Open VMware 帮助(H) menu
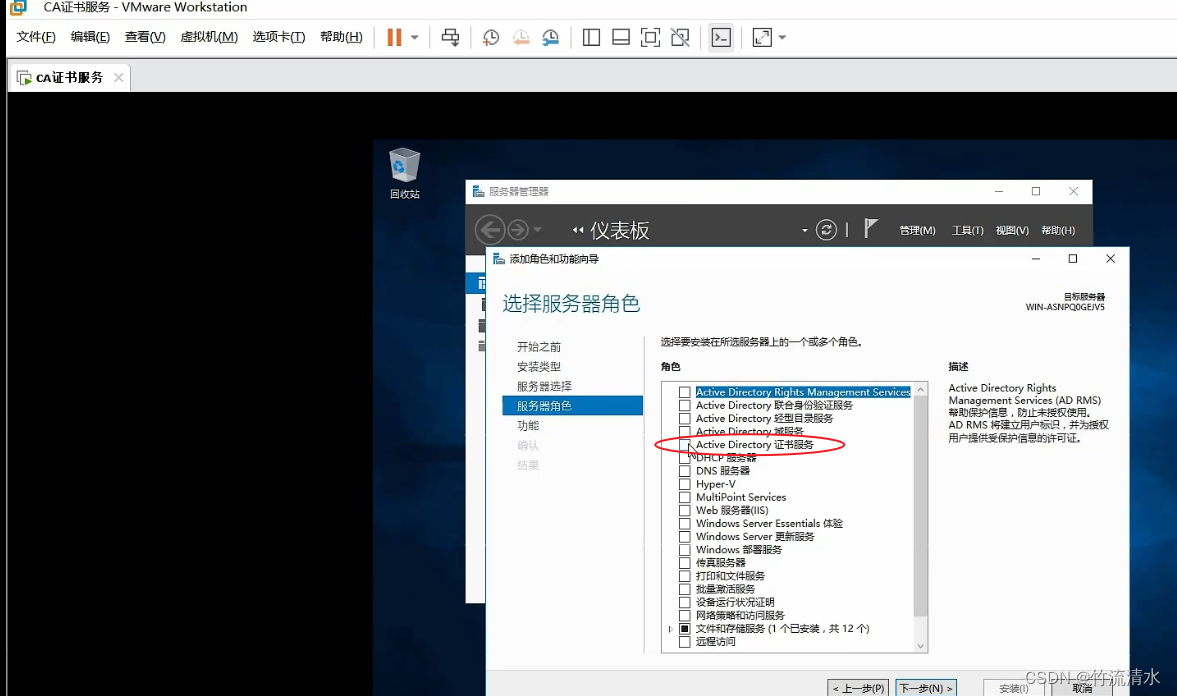 tap(341, 37)
